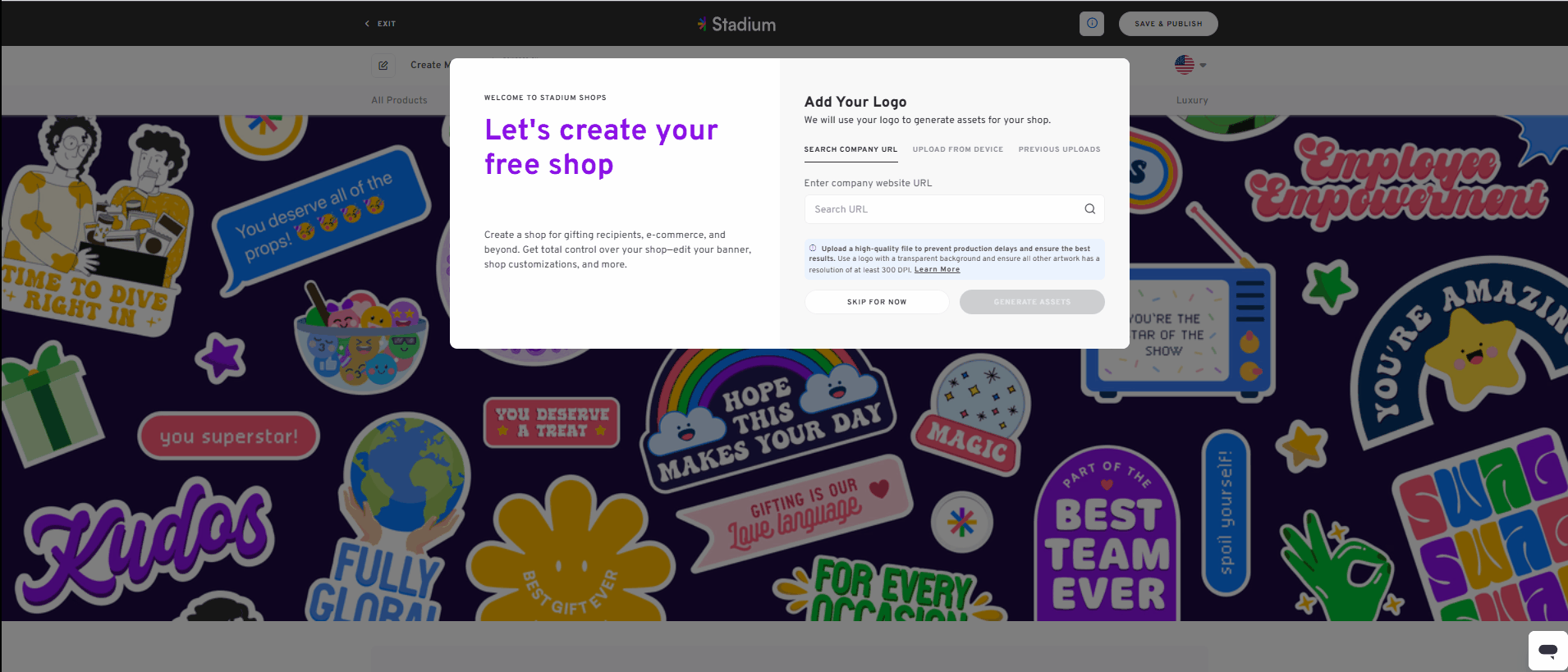Click the search magnifier icon
Viewport: 1568px width, 672px height.
point(1090,209)
